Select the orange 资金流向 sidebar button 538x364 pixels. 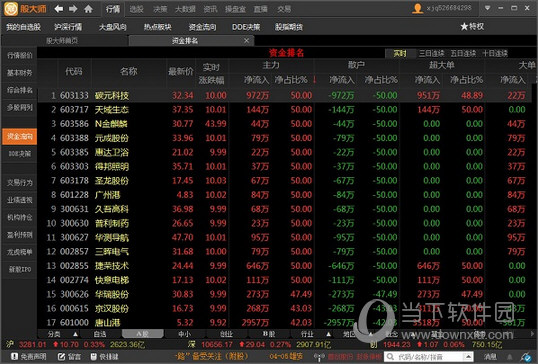[x=20, y=137]
